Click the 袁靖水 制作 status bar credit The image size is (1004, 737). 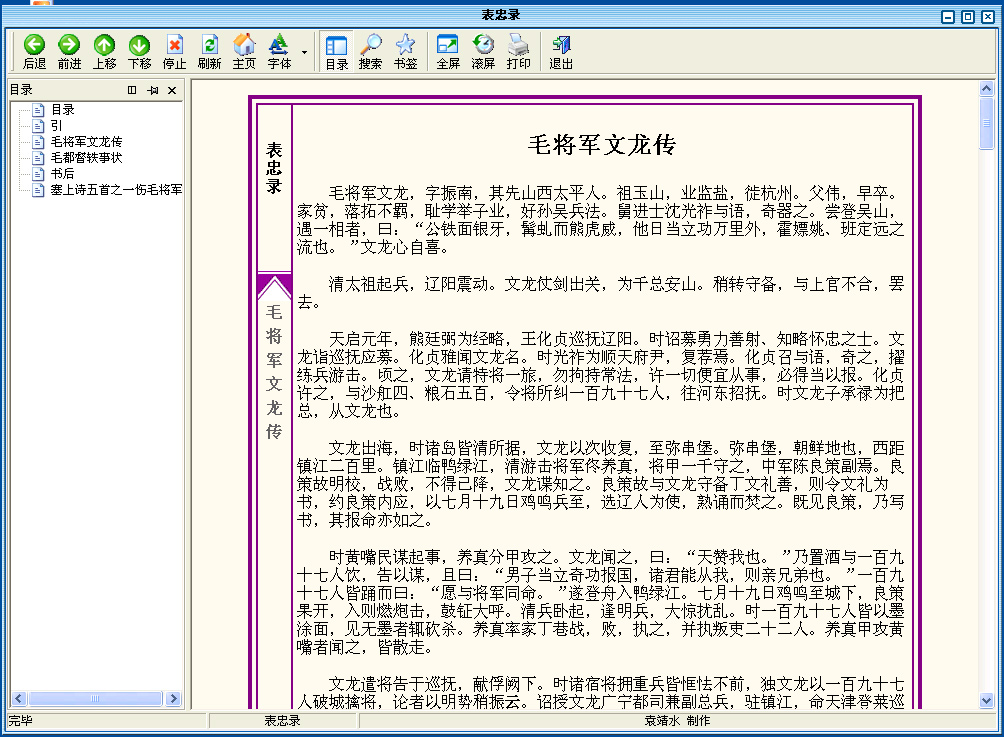point(677,720)
